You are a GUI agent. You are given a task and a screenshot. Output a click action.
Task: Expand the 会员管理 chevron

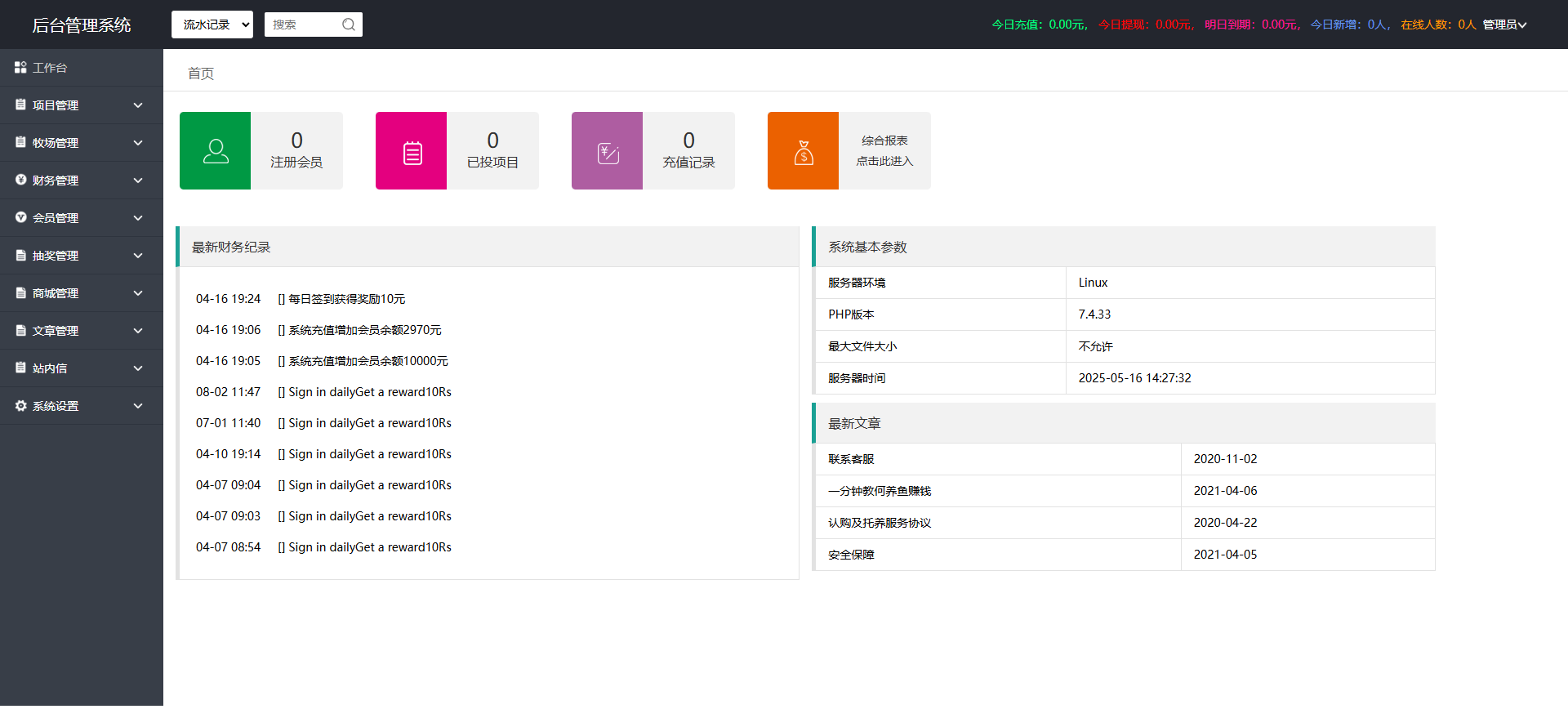click(138, 218)
